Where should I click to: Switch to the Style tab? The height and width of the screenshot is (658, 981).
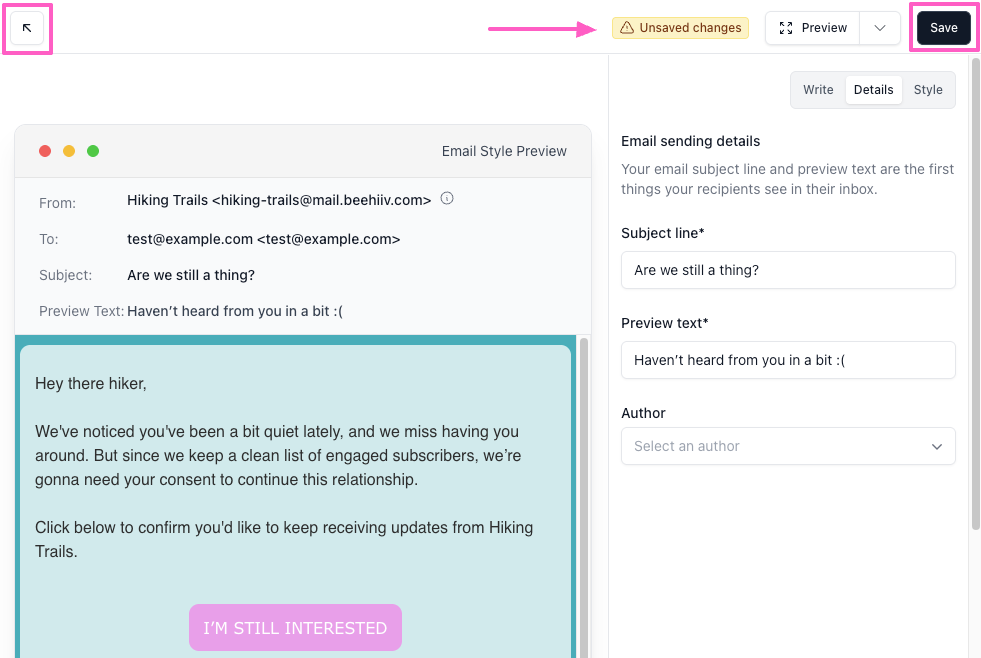pyautogui.click(x=928, y=90)
